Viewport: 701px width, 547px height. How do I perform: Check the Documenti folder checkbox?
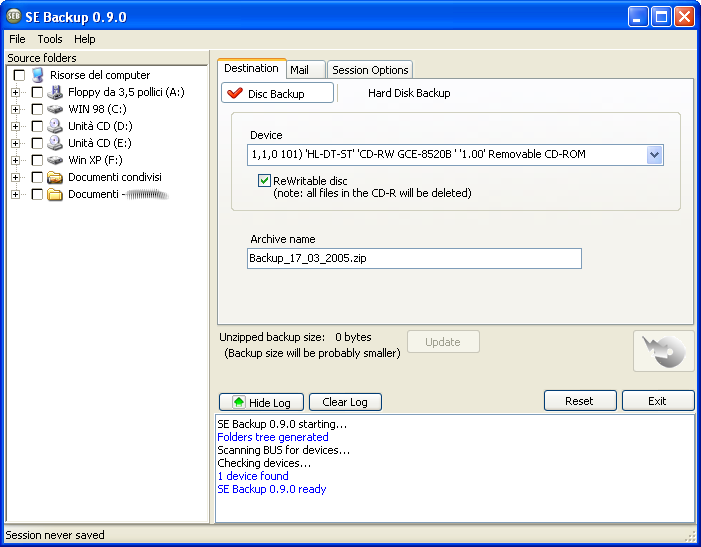point(37,194)
